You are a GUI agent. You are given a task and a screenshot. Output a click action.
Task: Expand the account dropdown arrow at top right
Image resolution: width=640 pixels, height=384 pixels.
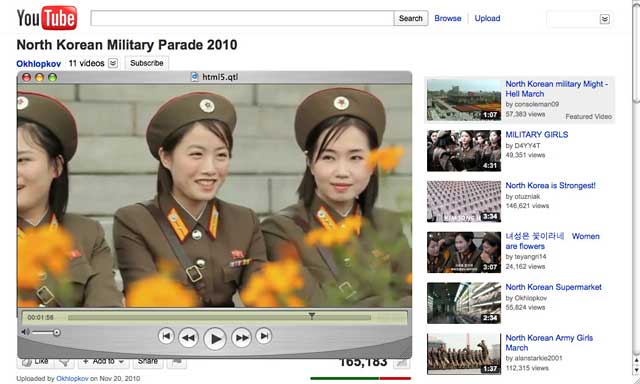click(604, 19)
